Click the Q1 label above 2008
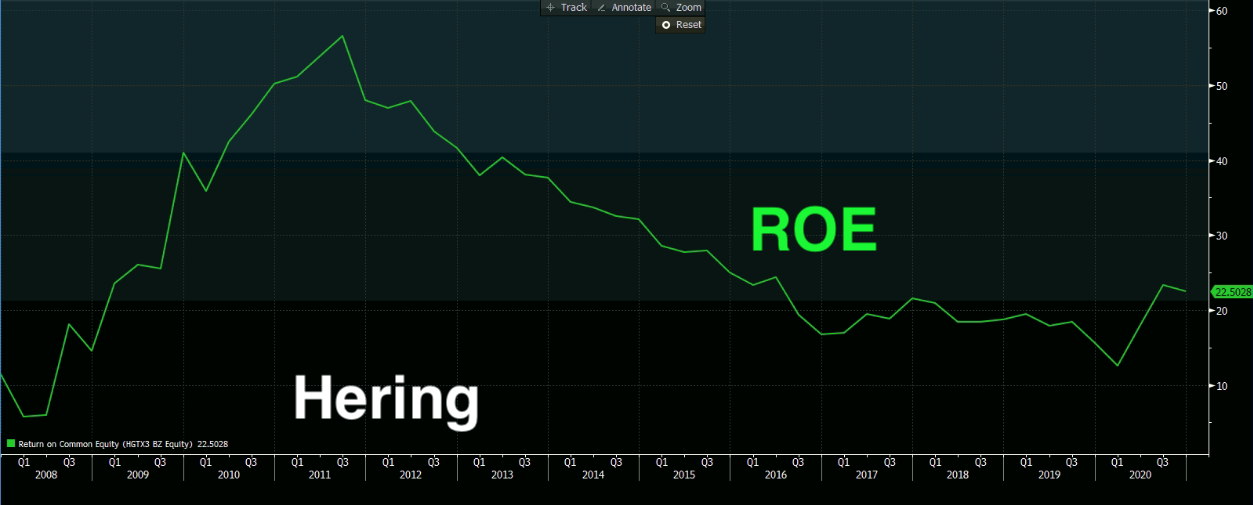 click(23, 462)
